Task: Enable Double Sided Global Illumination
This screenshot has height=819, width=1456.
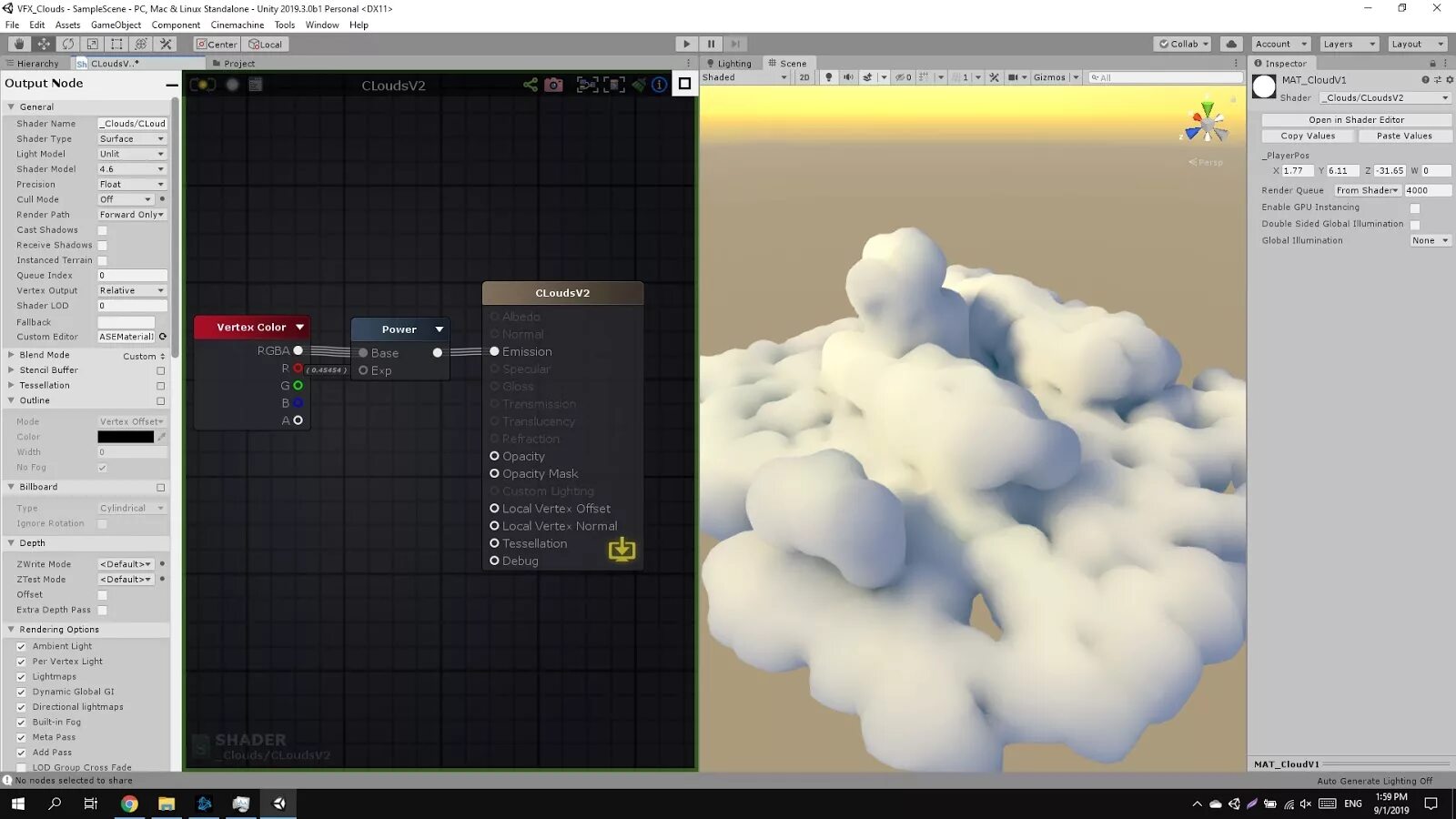Action: coord(1415,225)
